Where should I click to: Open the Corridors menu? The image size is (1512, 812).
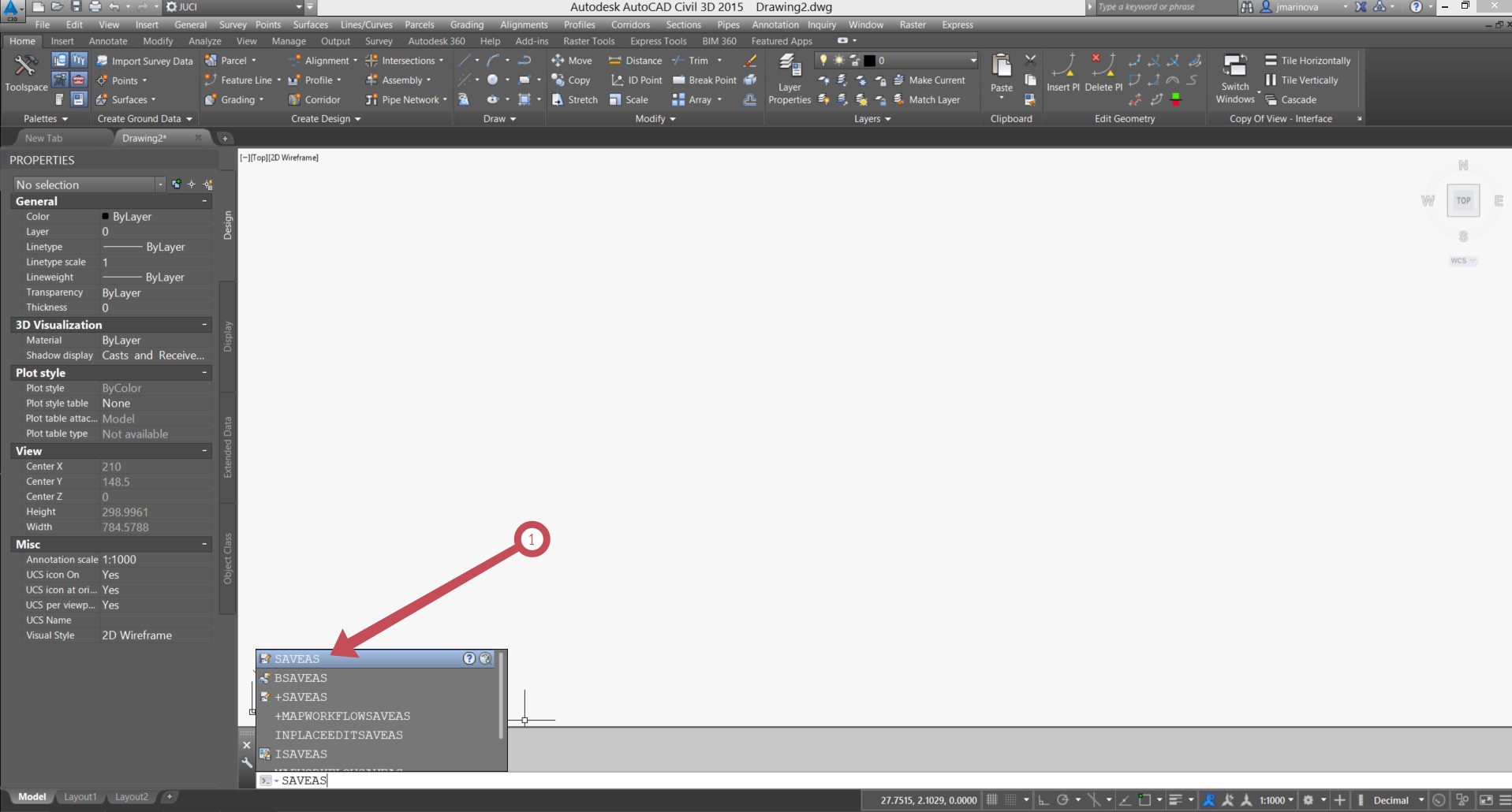(x=630, y=24)
